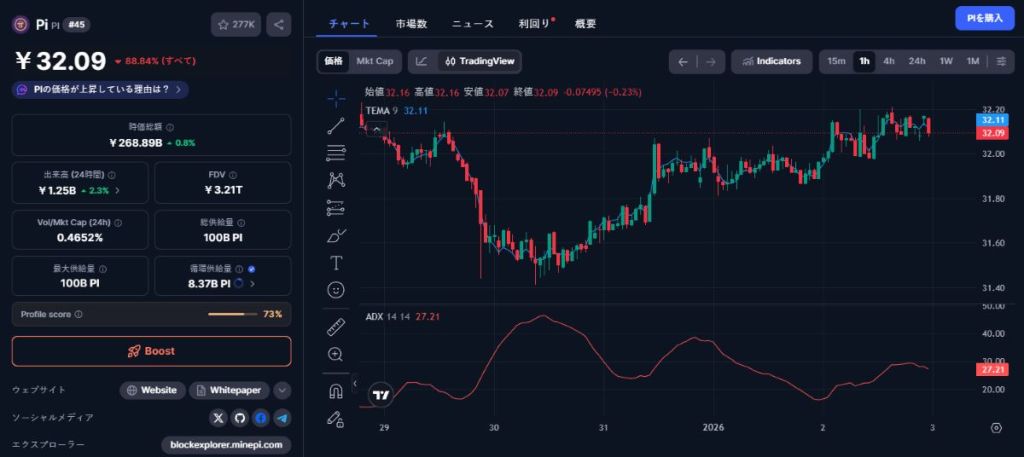Show info for 時価総額 market cap
Image resolution: width=1024 pixels, height=457 pixels.
point(170,127)
